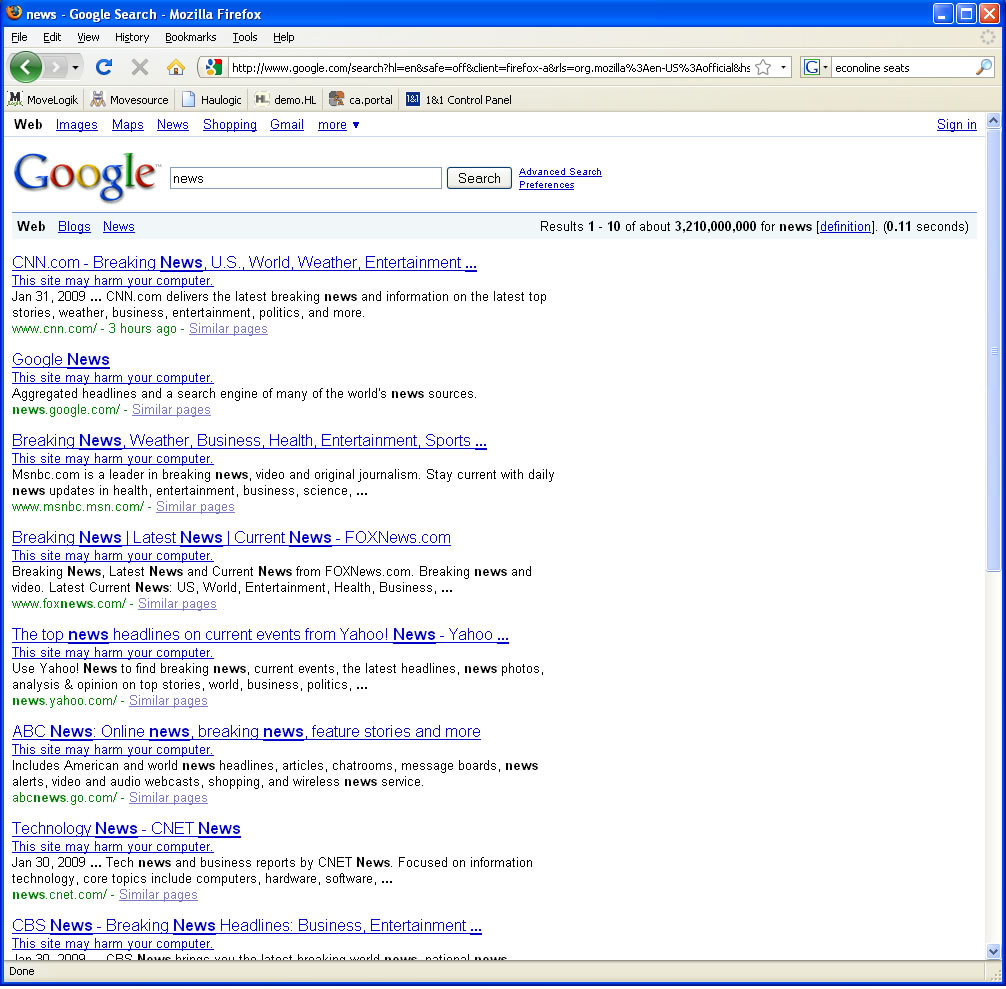Bookmark page with the star icon

click(763, 67)
